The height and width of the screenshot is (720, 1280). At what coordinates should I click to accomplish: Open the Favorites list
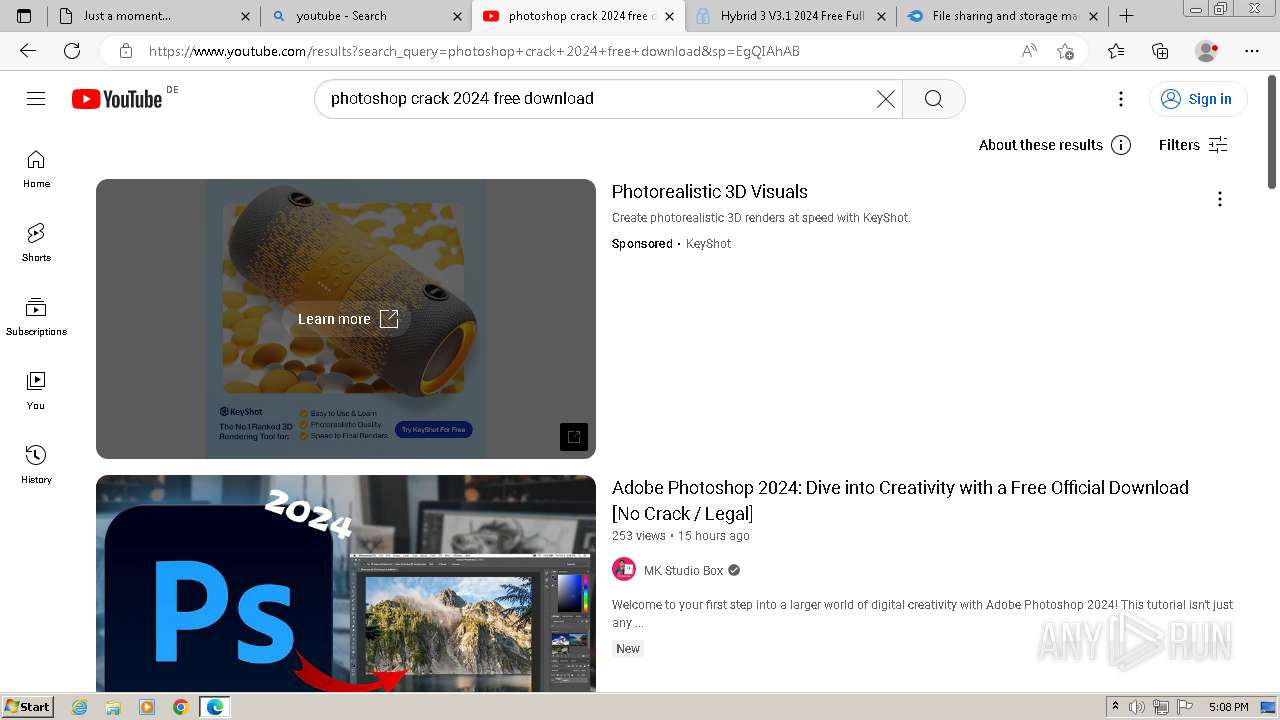click(x=1116, y=51)
